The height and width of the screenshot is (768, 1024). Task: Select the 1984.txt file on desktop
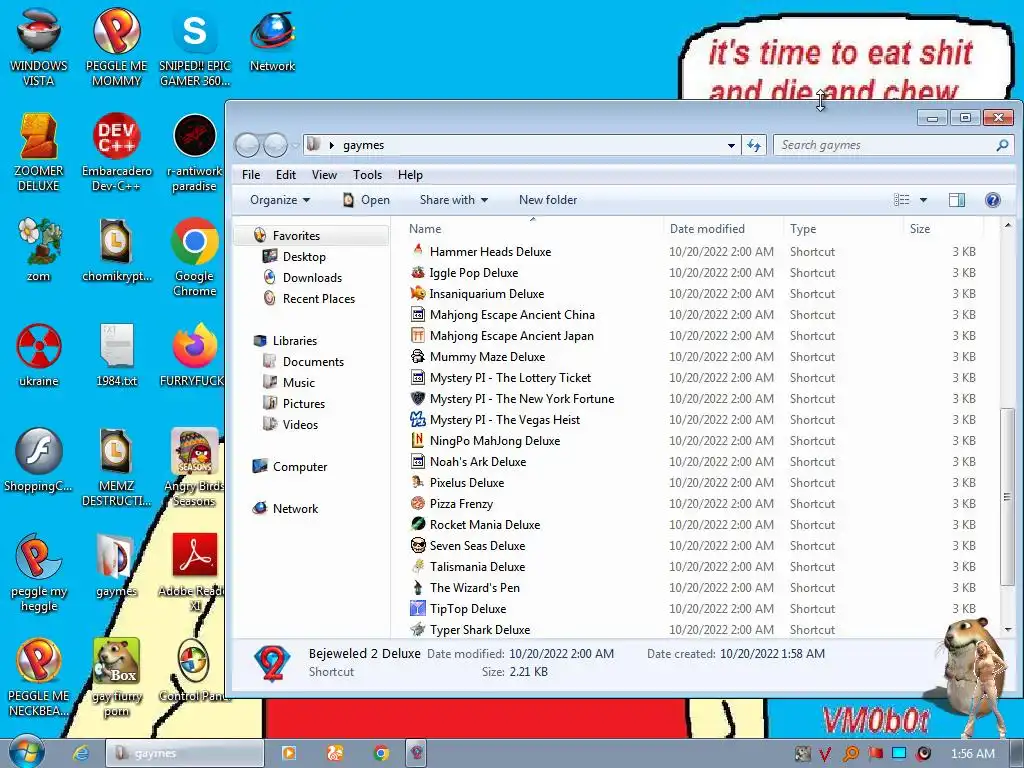(117, 355)
